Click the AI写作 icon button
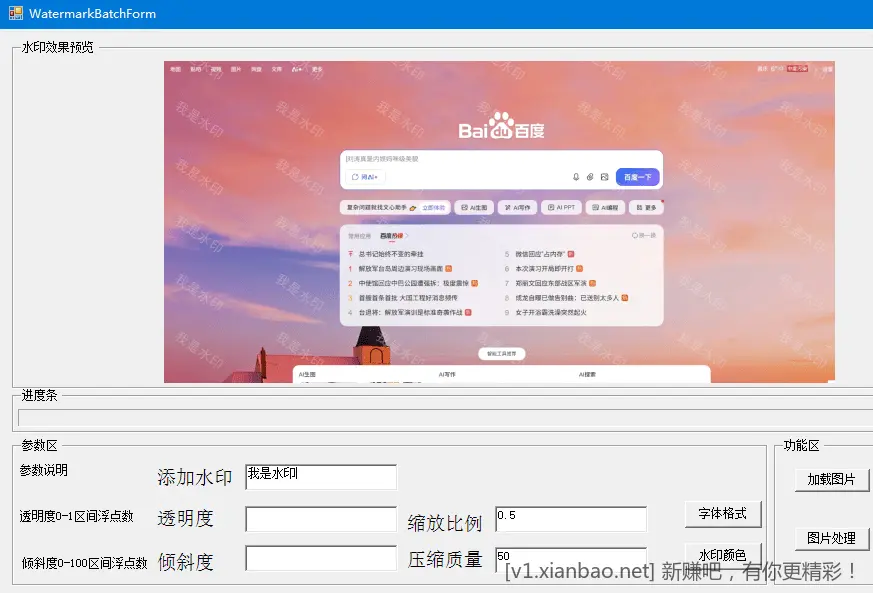Screen dimensions: 873x593 pyautogui.click(x=517, y=207)
